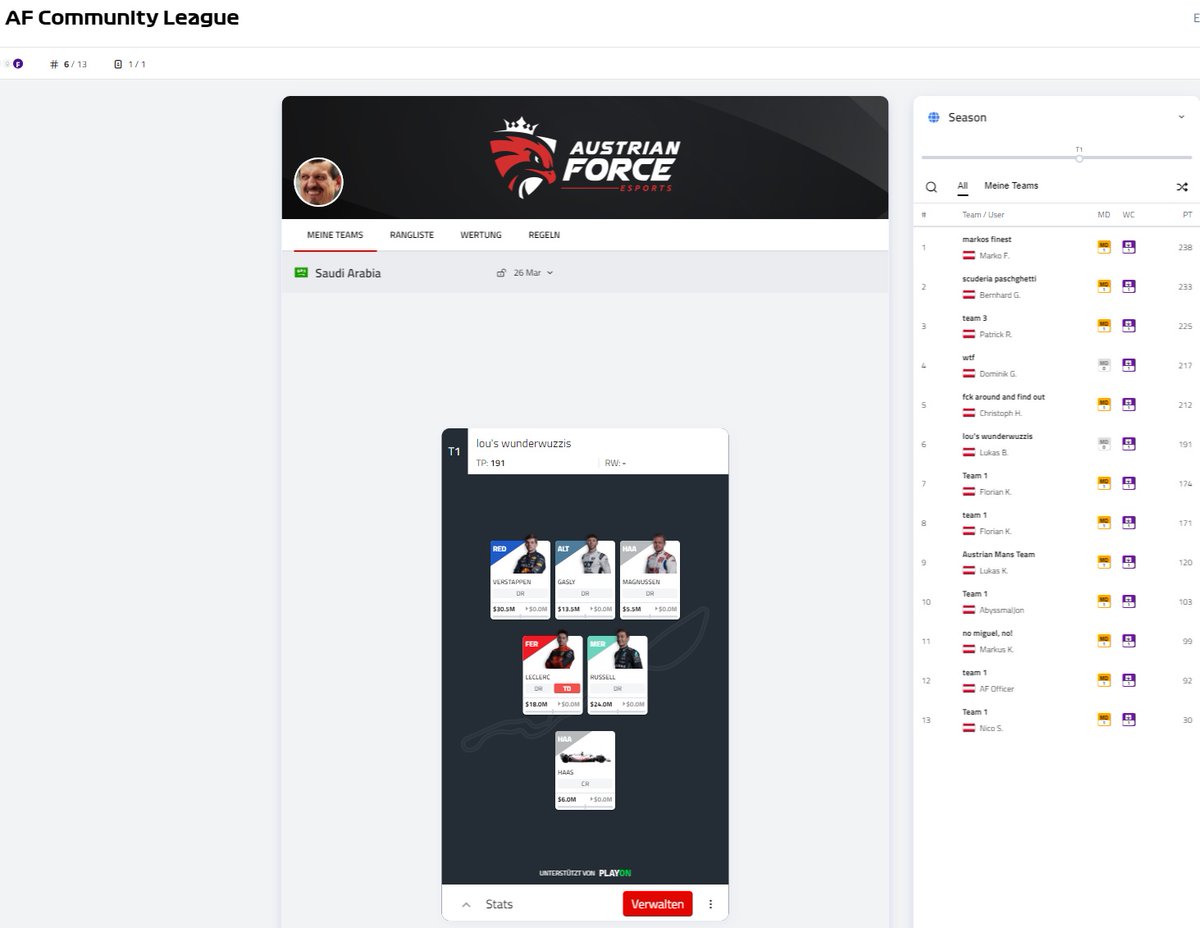Click the Season globe icon
Screen dimensions: 1200x928
point(934,117)
